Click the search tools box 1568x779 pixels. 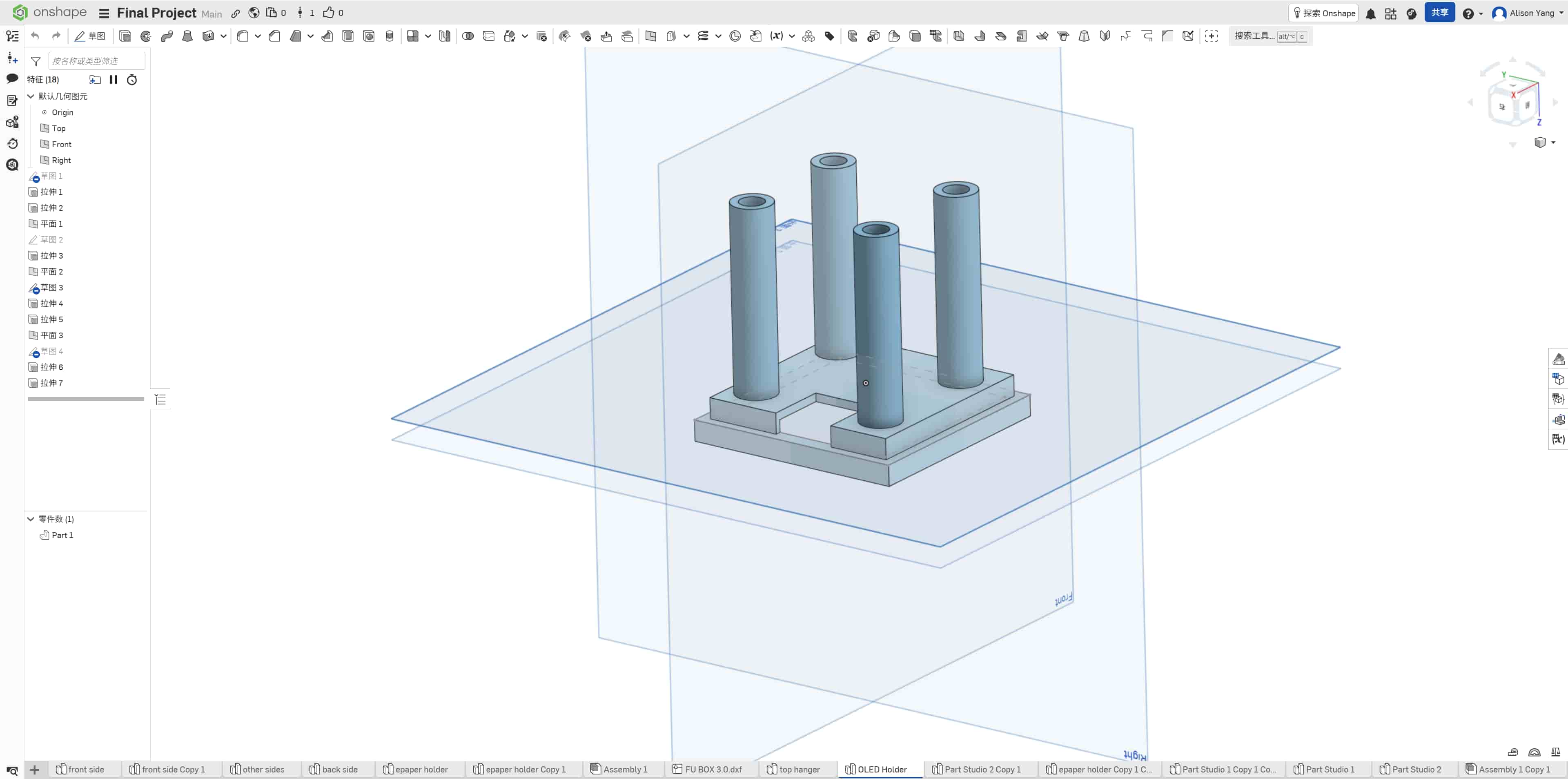pyautogui.click(x=1270, y=36)
